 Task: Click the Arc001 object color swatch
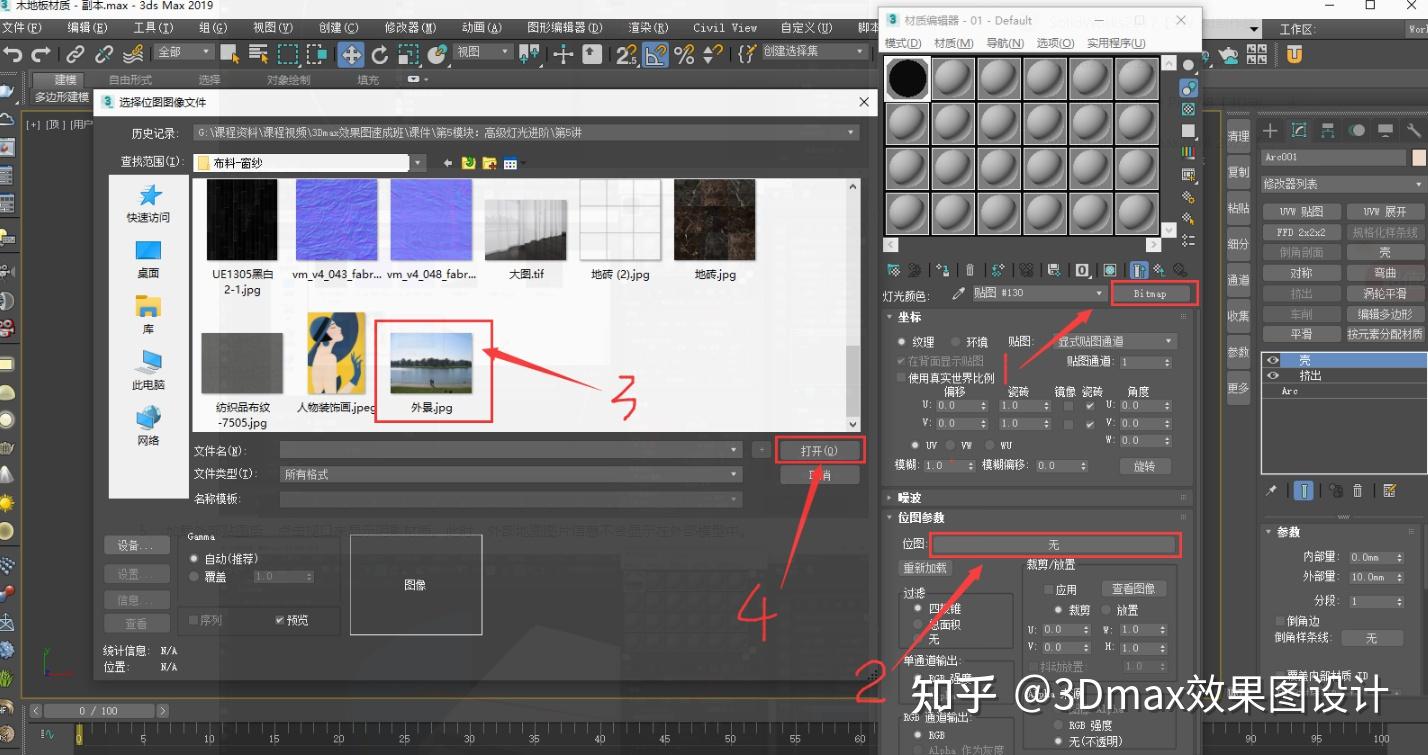(x=1418, y=158)
